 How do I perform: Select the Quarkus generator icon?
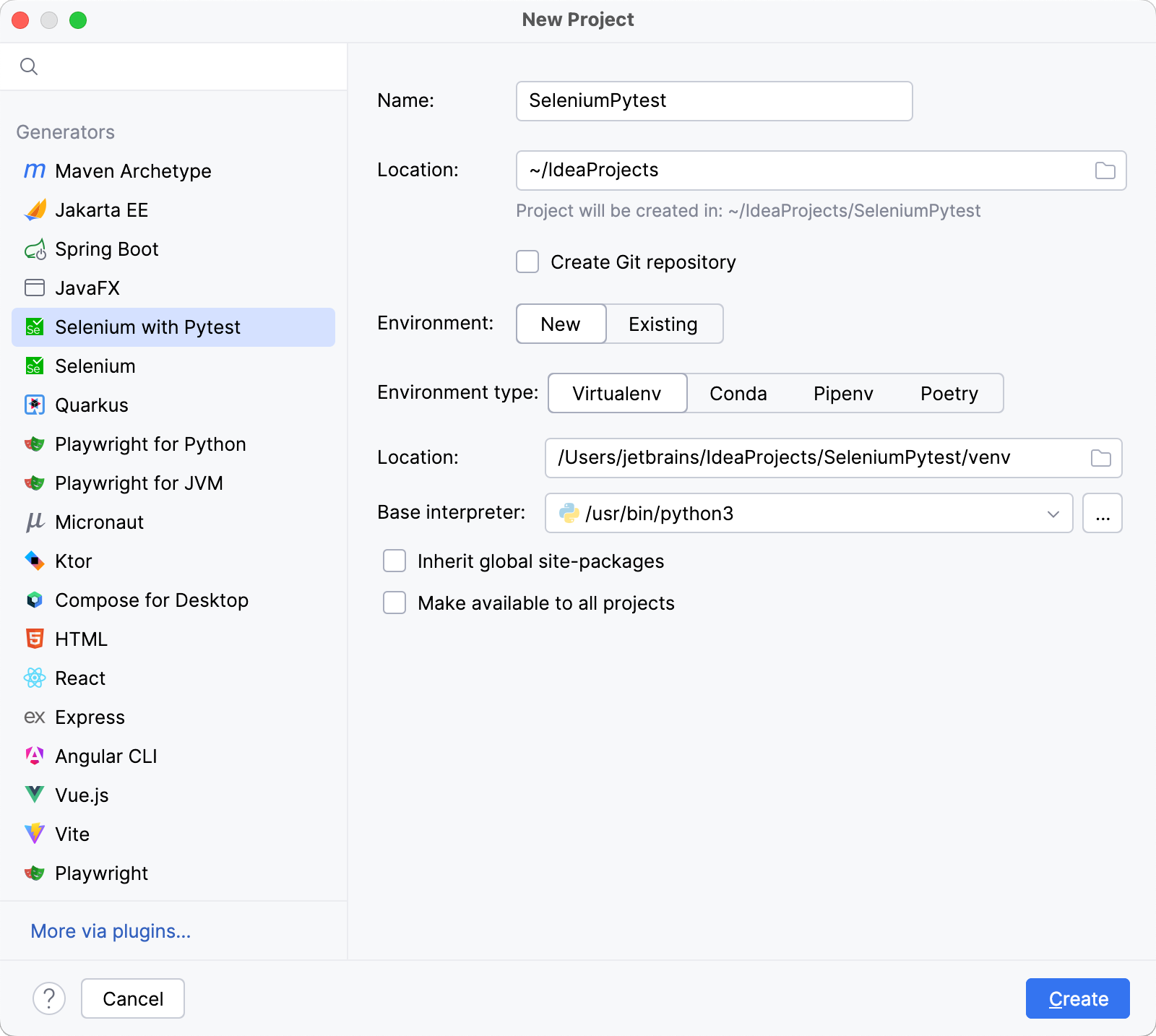tap(34, 405)
